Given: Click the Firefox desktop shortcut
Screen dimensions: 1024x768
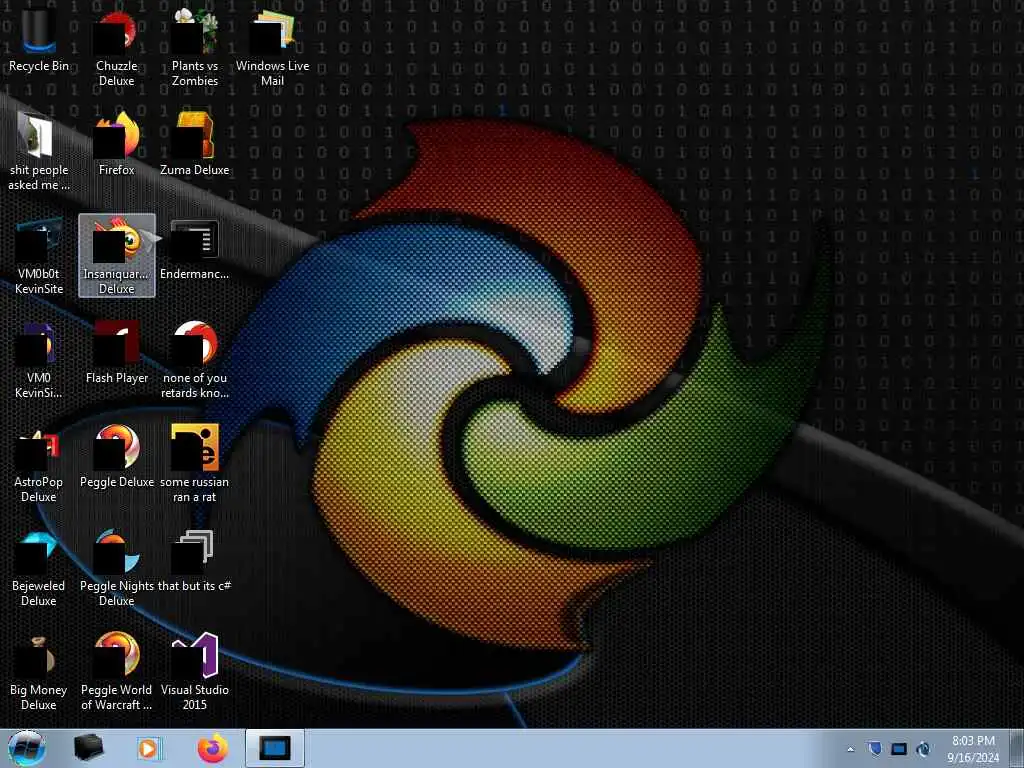Looking at the screenshot, I should tap(116, 144).
